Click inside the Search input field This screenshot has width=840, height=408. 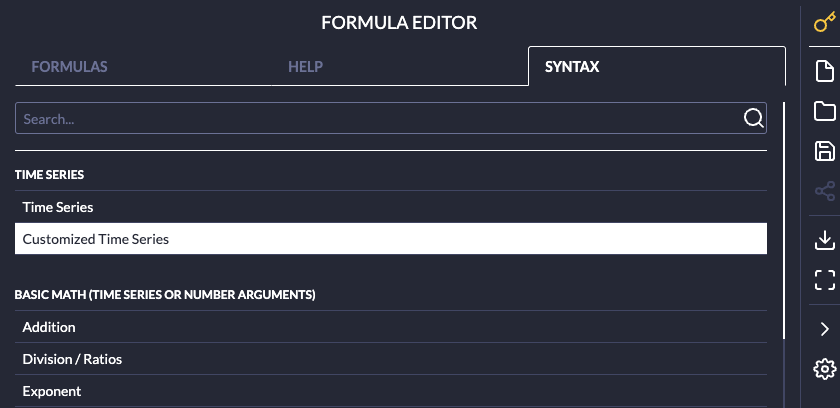pos(380,118)
